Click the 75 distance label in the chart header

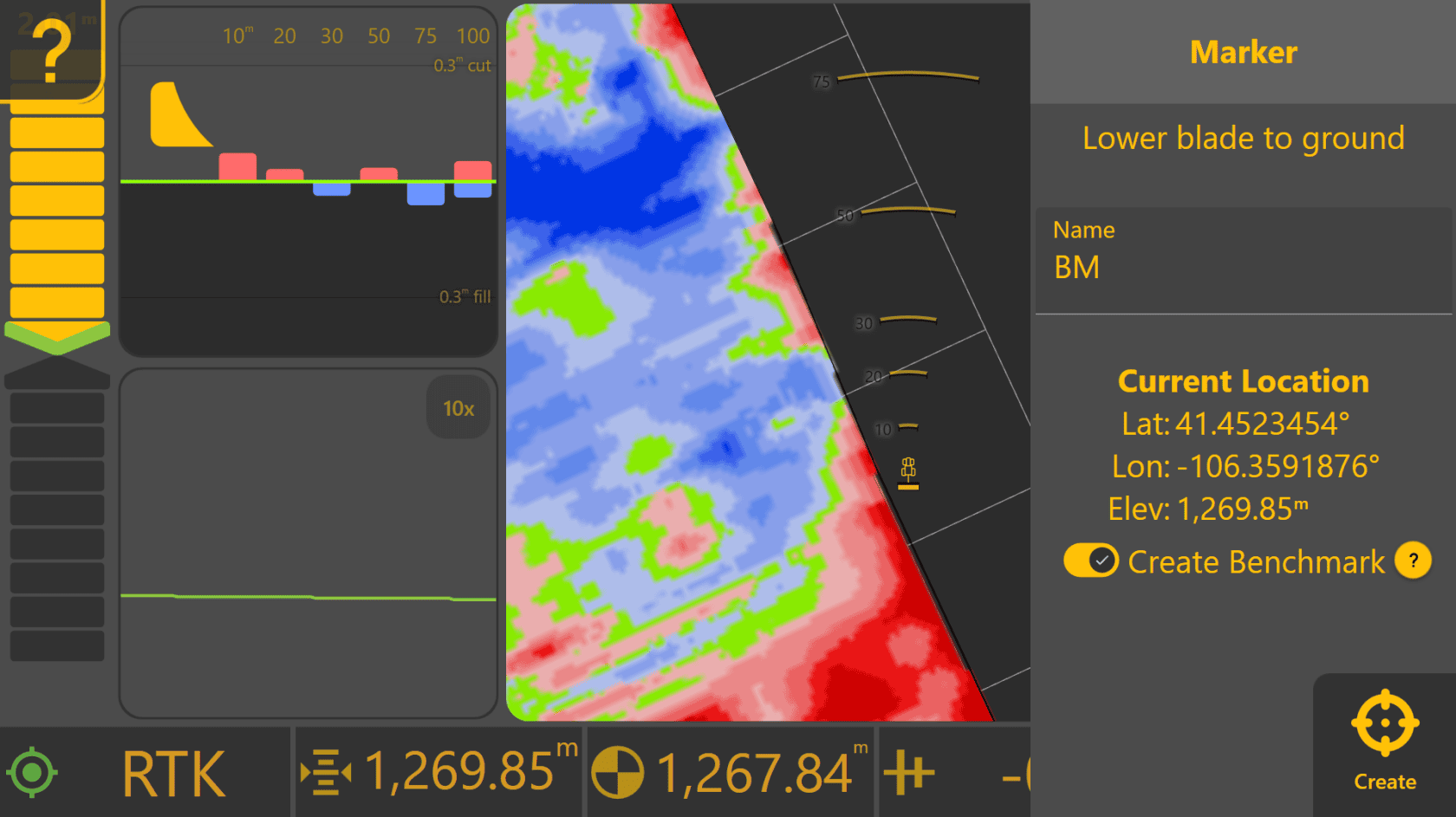426,36
